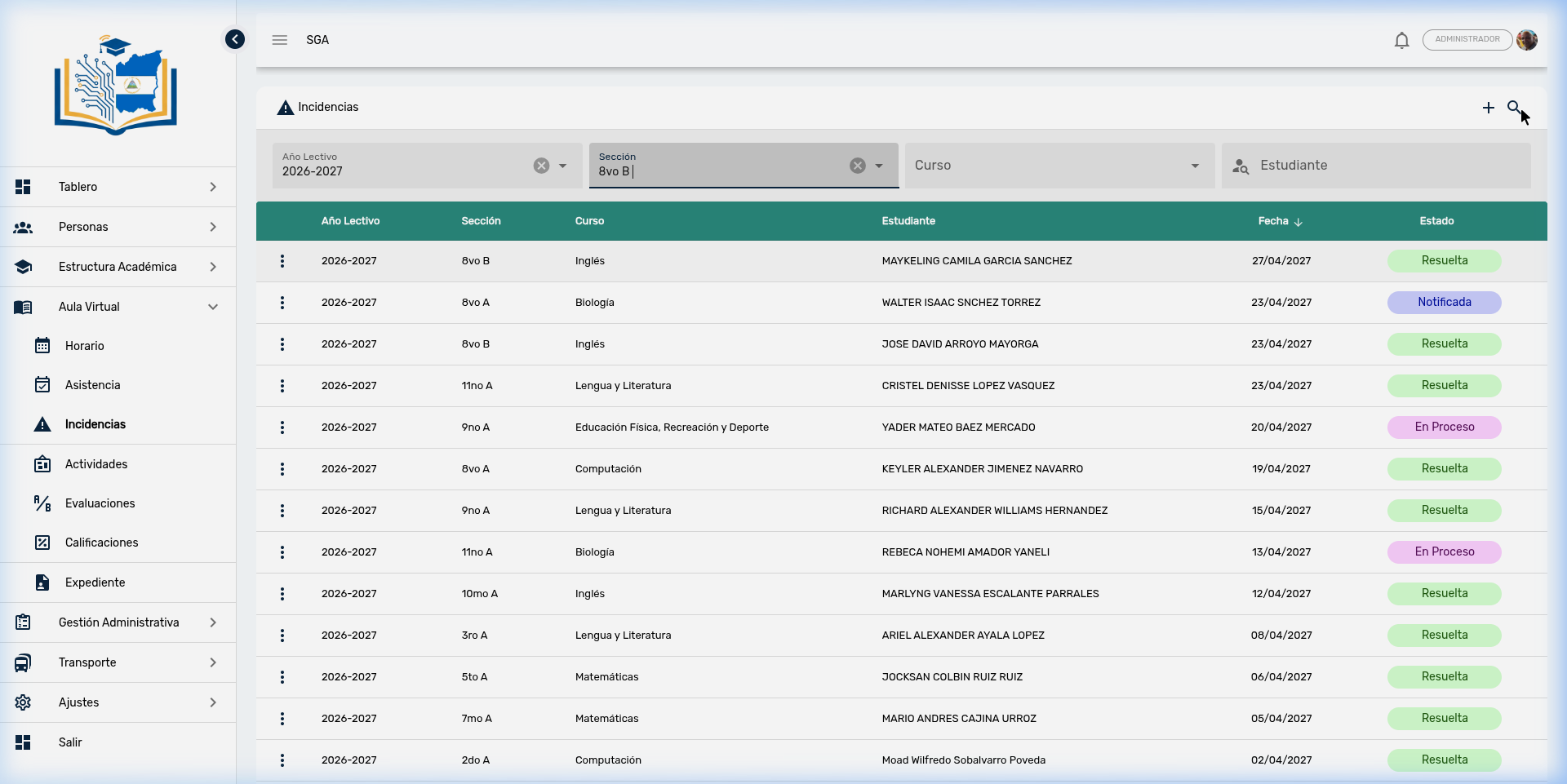Open the hamburger menu next to SGA

[x=280, y=40]
